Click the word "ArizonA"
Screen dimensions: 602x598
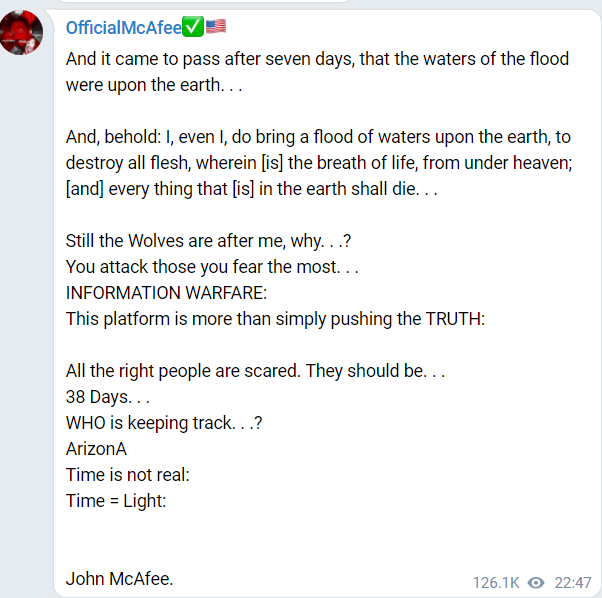pyautogui.click(x=96, y=449)
